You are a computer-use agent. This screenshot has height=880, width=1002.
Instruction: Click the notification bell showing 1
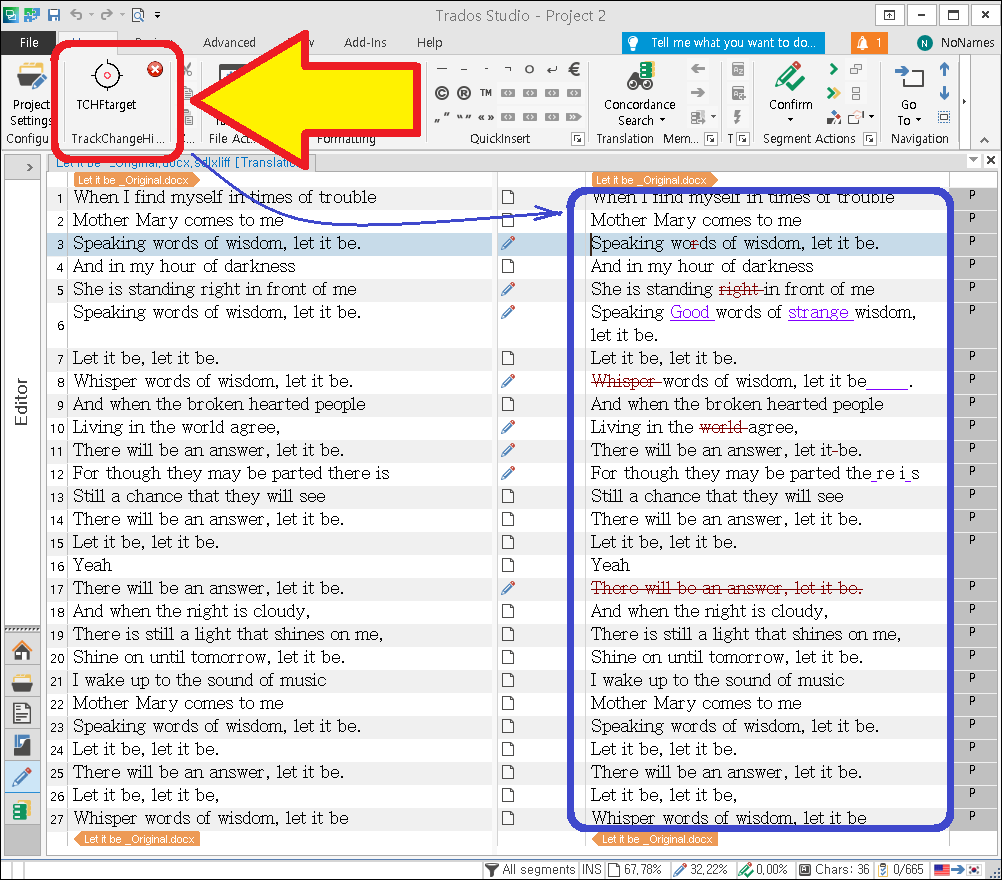(869, 43)
